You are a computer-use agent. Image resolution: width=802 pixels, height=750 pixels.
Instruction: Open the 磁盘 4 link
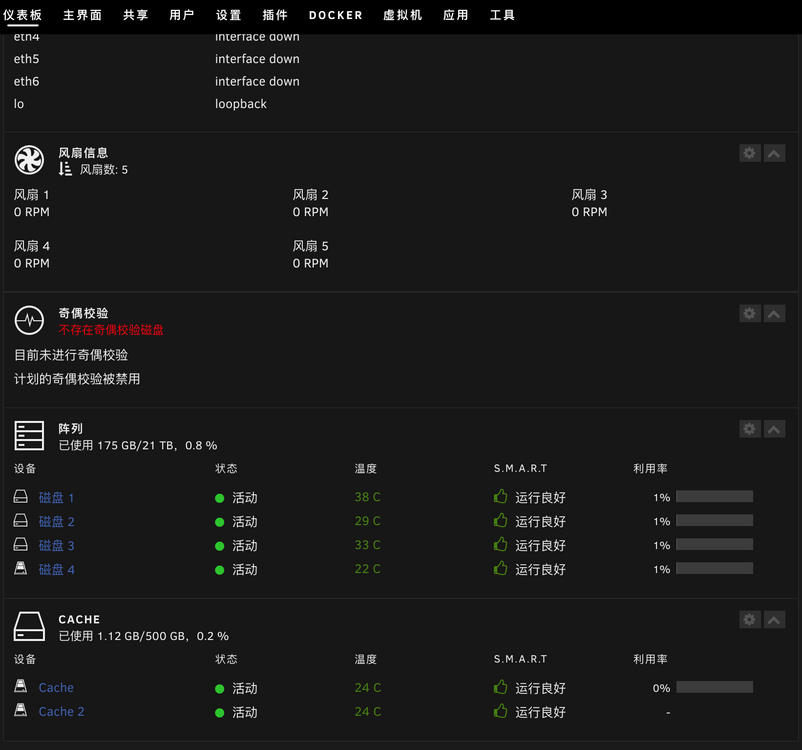coord(56,569)
